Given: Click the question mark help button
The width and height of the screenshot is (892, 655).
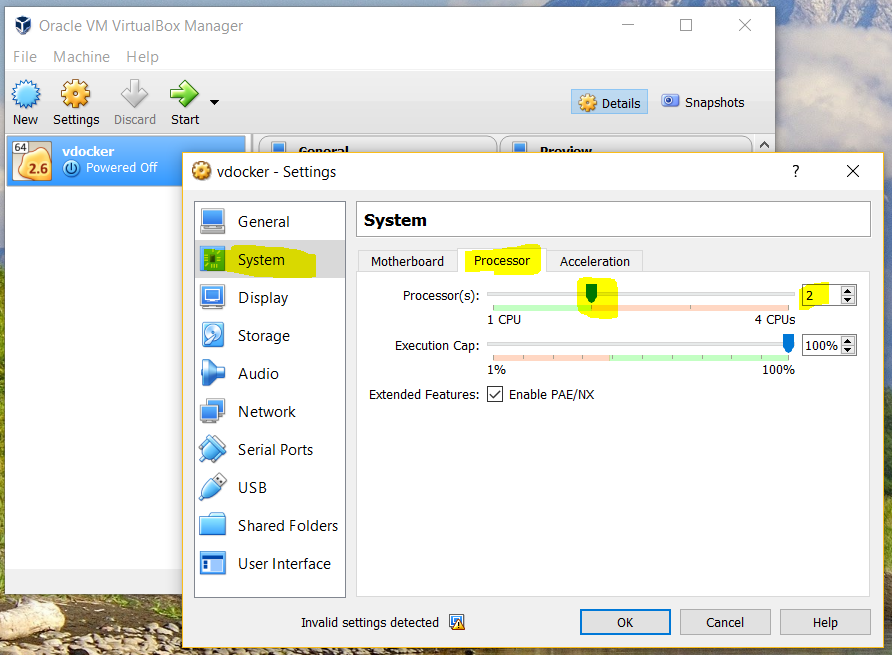Looking at the screenshot, I should 795,171.
